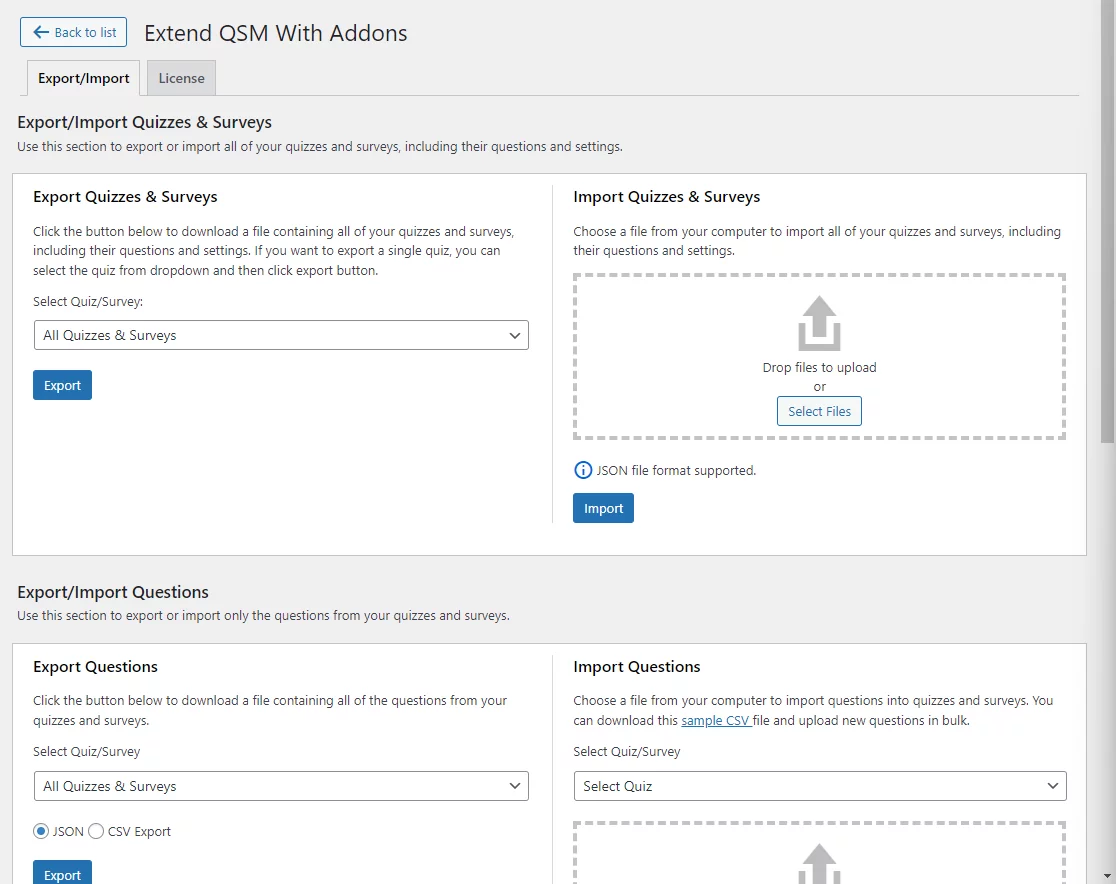Open the Export Quizzes Select Quiz/Survey dropdown
This screenshot has width=1116, height=884.
click(281, 335)
